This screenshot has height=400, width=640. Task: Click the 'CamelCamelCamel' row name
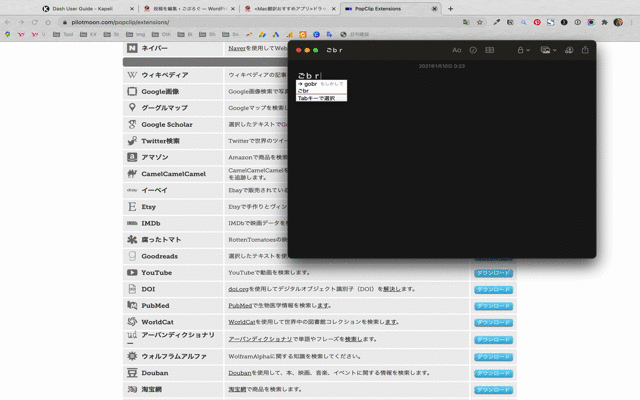coord(173,174)
